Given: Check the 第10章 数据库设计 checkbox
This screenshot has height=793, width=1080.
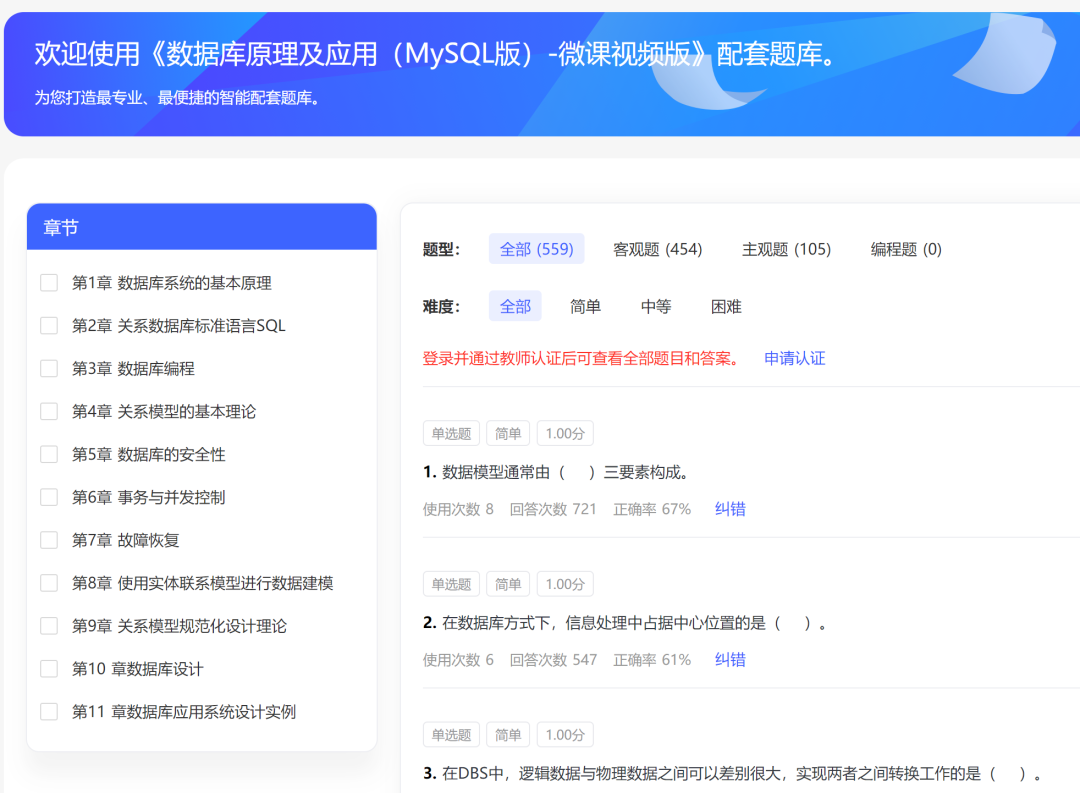Looking at the screenshot, I should coord(49,668).
